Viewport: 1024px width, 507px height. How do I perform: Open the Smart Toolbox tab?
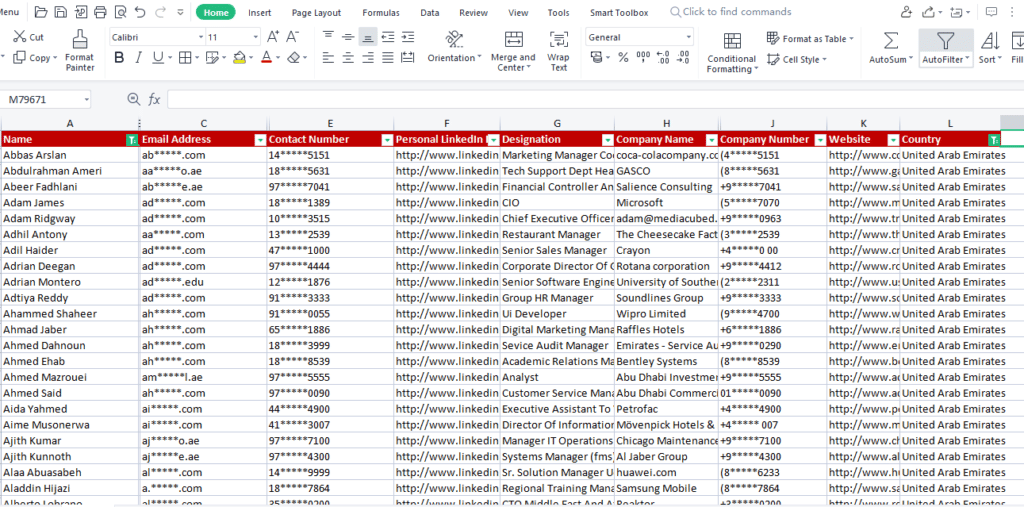[619, 12]
